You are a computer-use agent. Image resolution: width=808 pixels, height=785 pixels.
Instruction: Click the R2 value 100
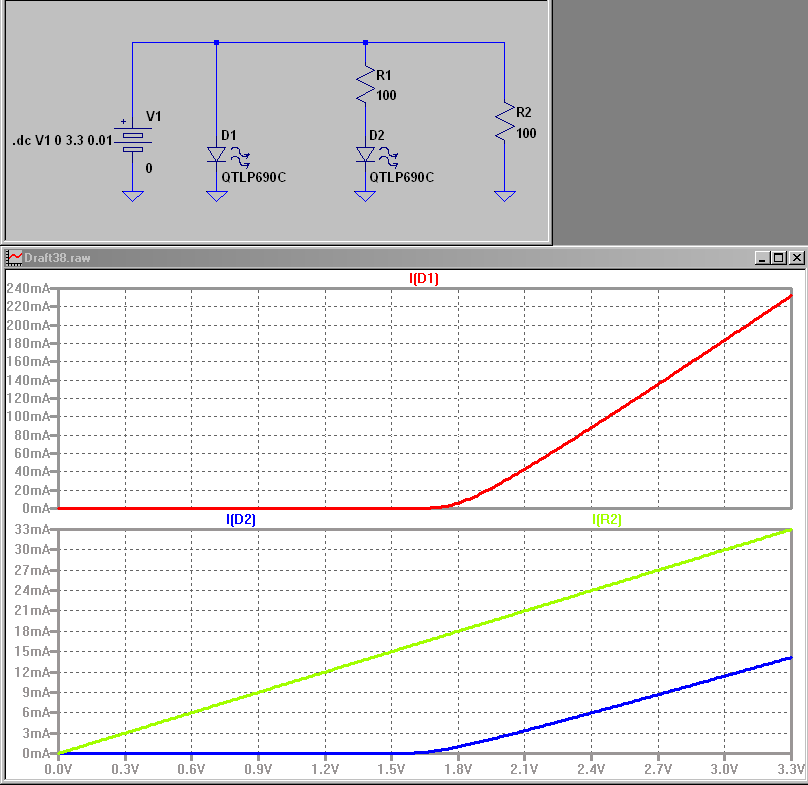click(x=526, y=133)
